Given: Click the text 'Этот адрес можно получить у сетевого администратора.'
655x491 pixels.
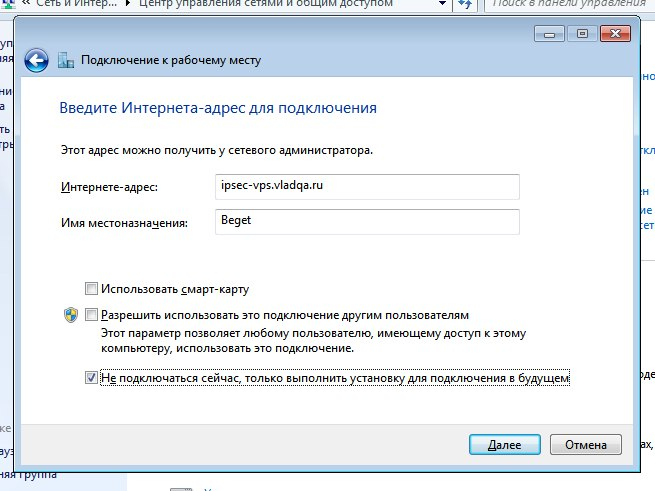Looking at the screenshot, I should pos(217,150).
